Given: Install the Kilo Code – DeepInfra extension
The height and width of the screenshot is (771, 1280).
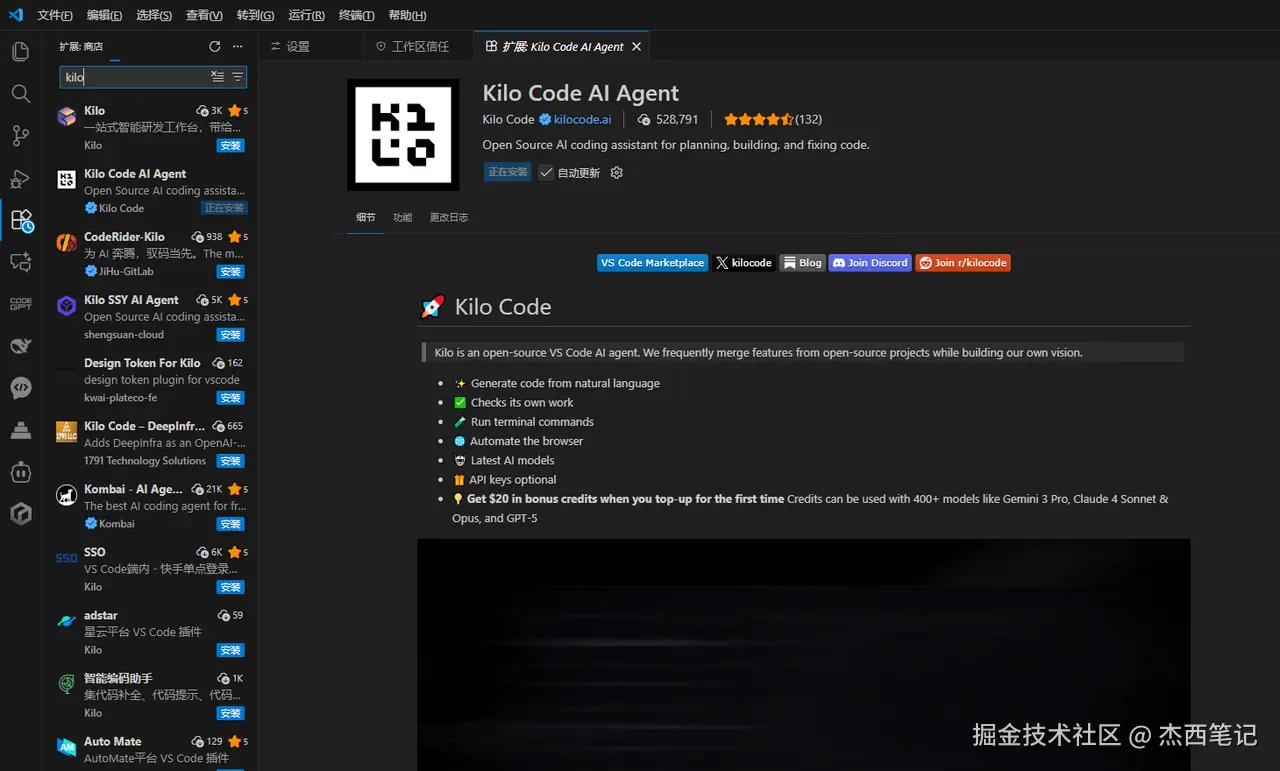Looking at the screenshot, I should (x=231, y=460).
